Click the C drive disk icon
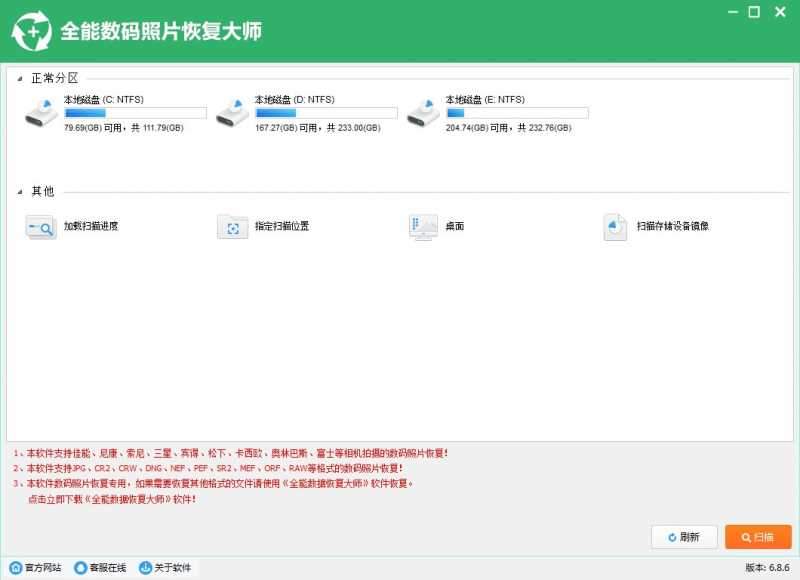Viewport: 800px width, 580px height. coord(42,113)
